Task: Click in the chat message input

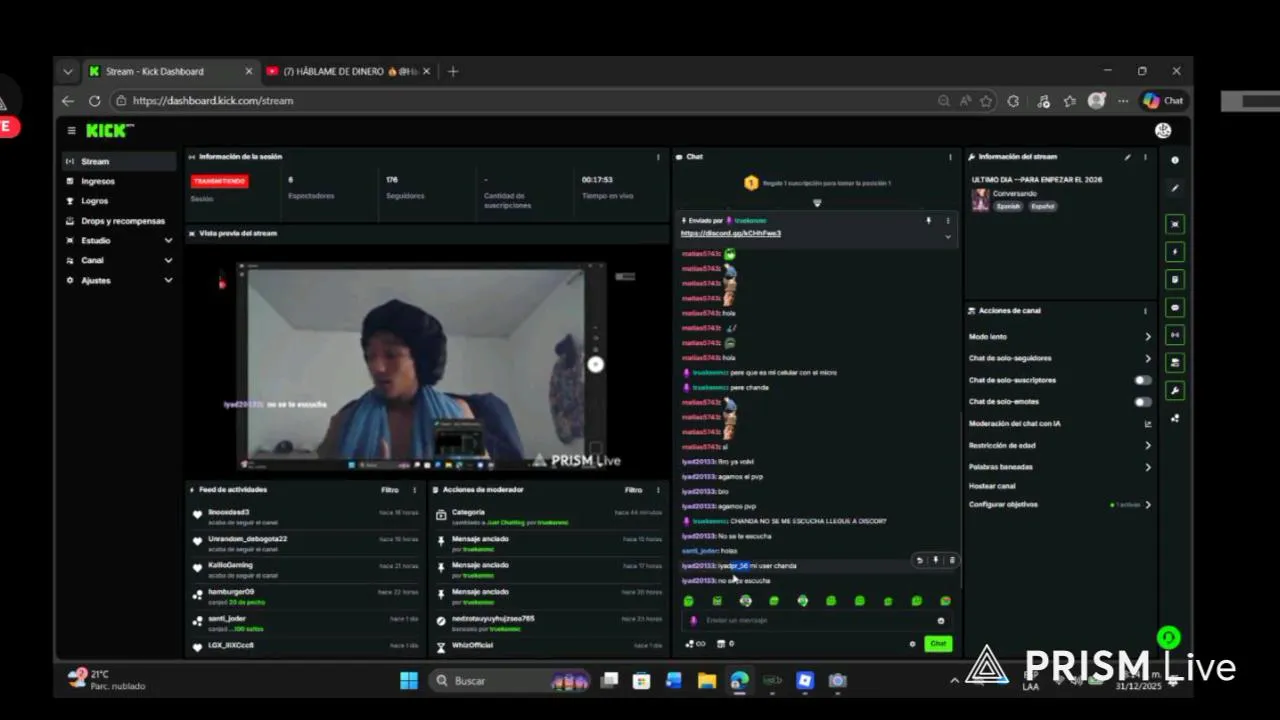Action: [x=815, y=621]
